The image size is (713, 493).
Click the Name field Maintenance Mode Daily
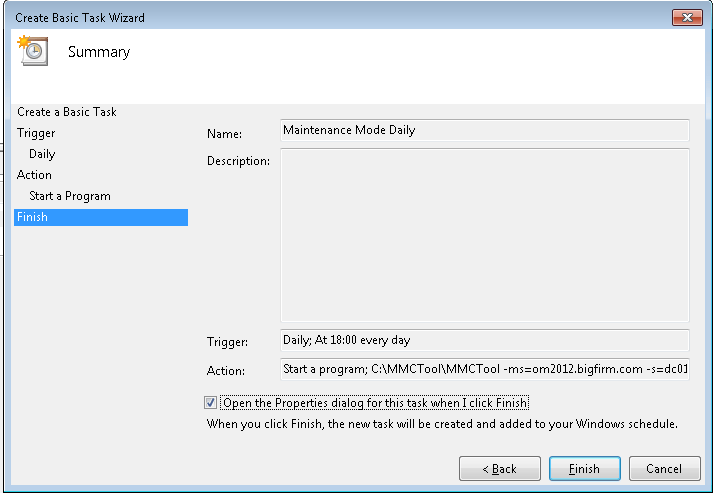pyautogui.click(x=485, y=131)
